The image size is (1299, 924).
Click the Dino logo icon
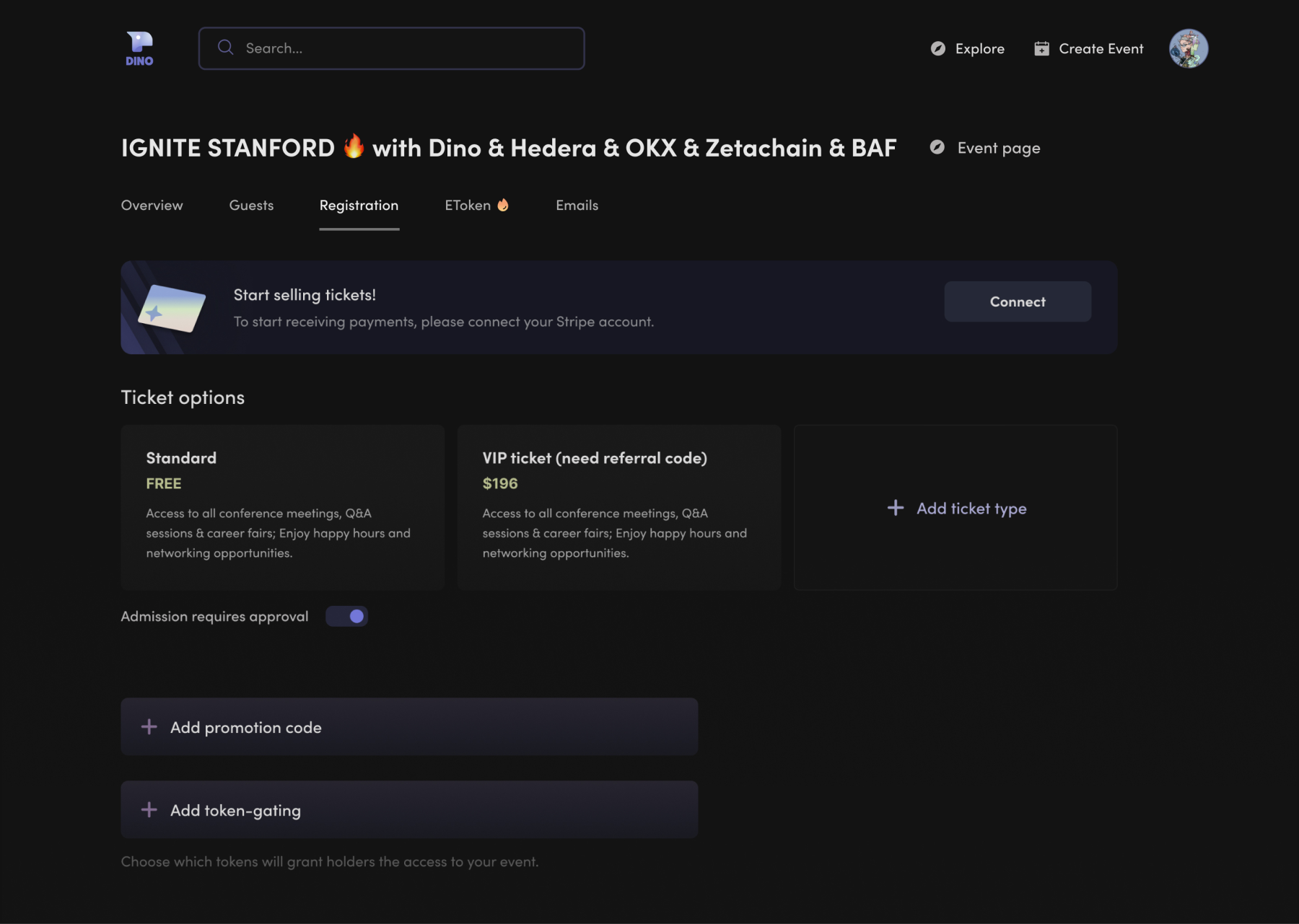coord(139,48)
